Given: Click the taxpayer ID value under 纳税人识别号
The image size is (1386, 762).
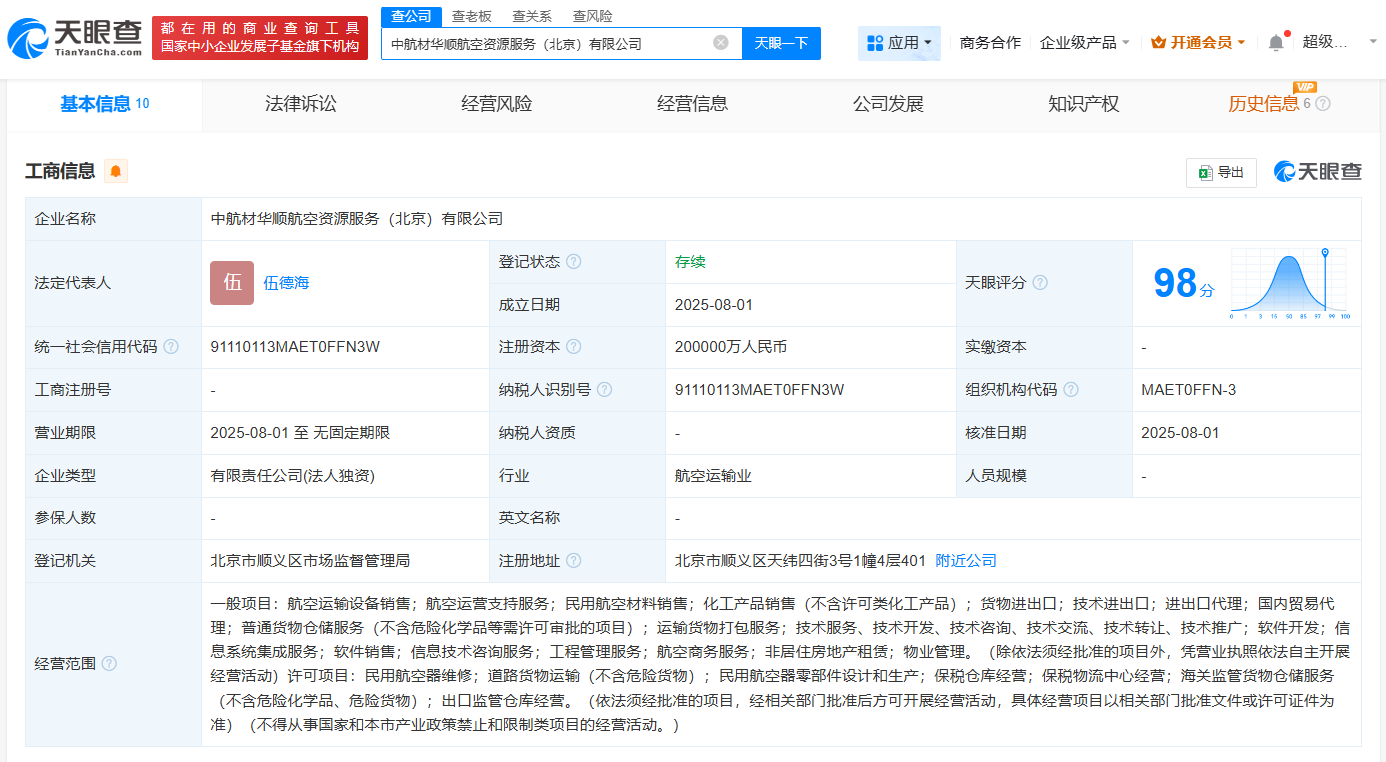Looking at the screenshot, I should [x=759, y=390].
